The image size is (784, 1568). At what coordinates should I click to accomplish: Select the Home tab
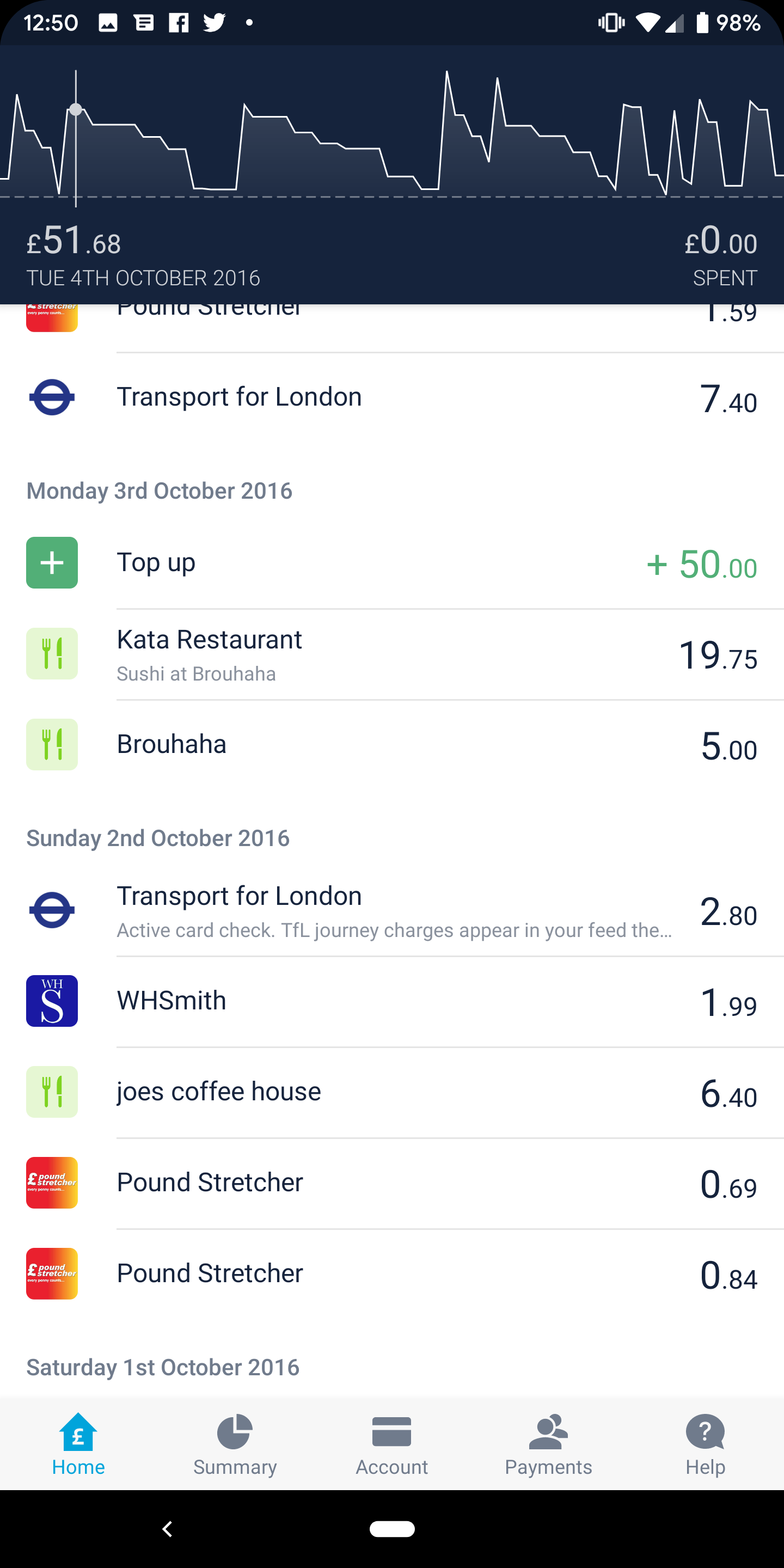(x=78, y=1444)
